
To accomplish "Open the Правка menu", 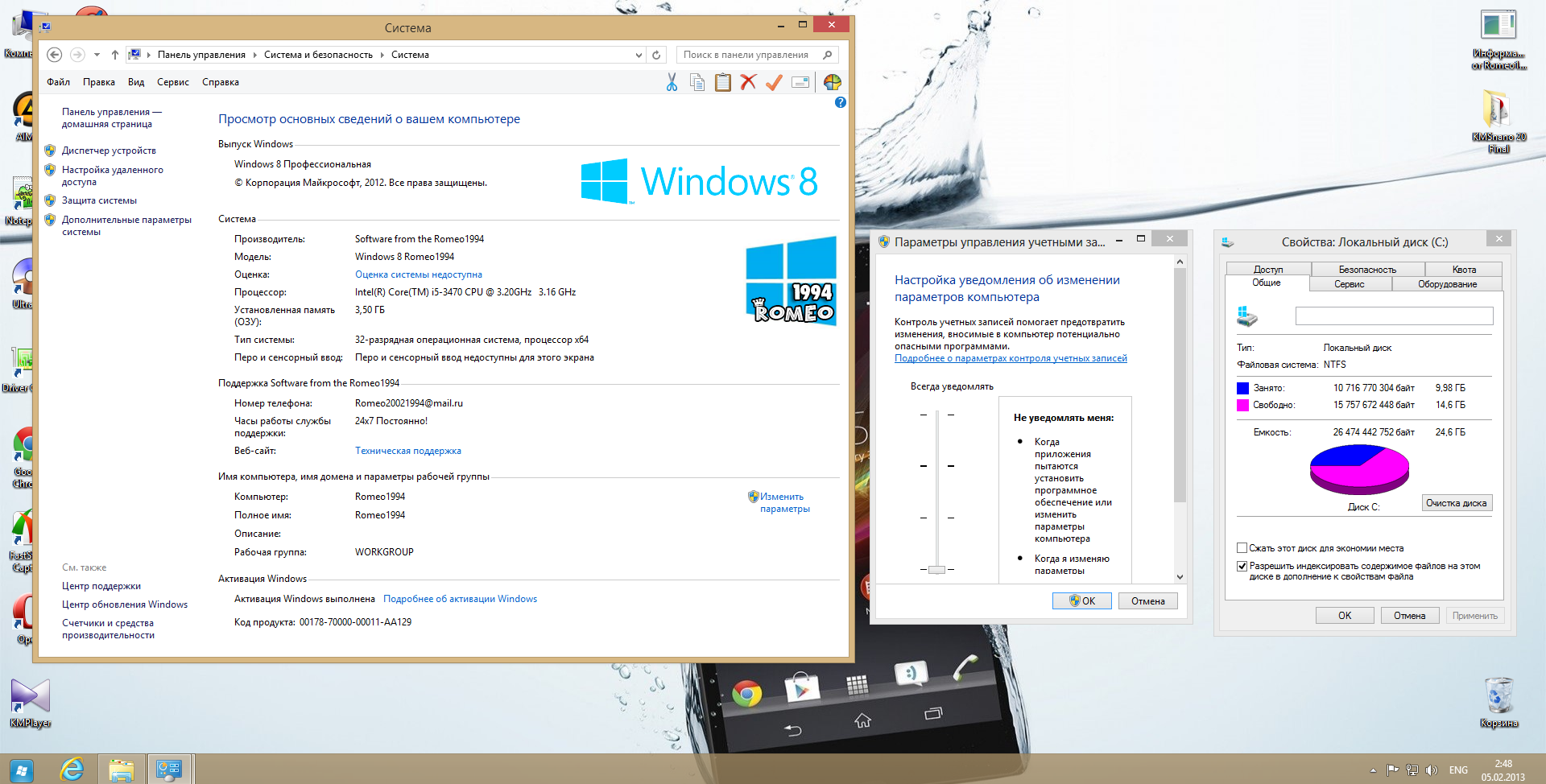I will (98, 82).
